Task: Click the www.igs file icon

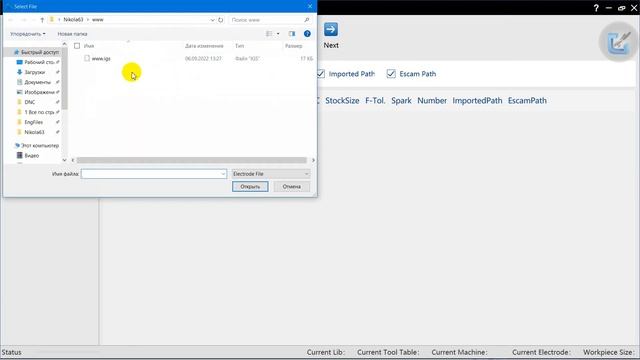Action: (x=87, y=58)
